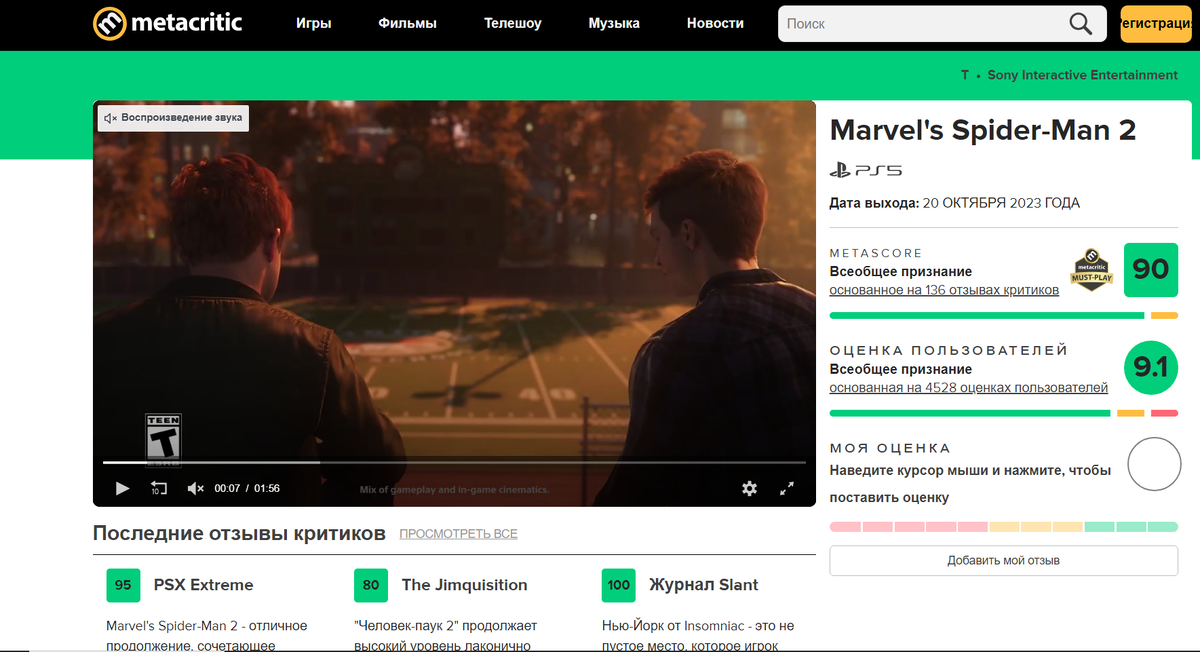Viewport: 1200px width, 652px height.
Task: Open the Игры menu
Action: (x=314, y=23)
